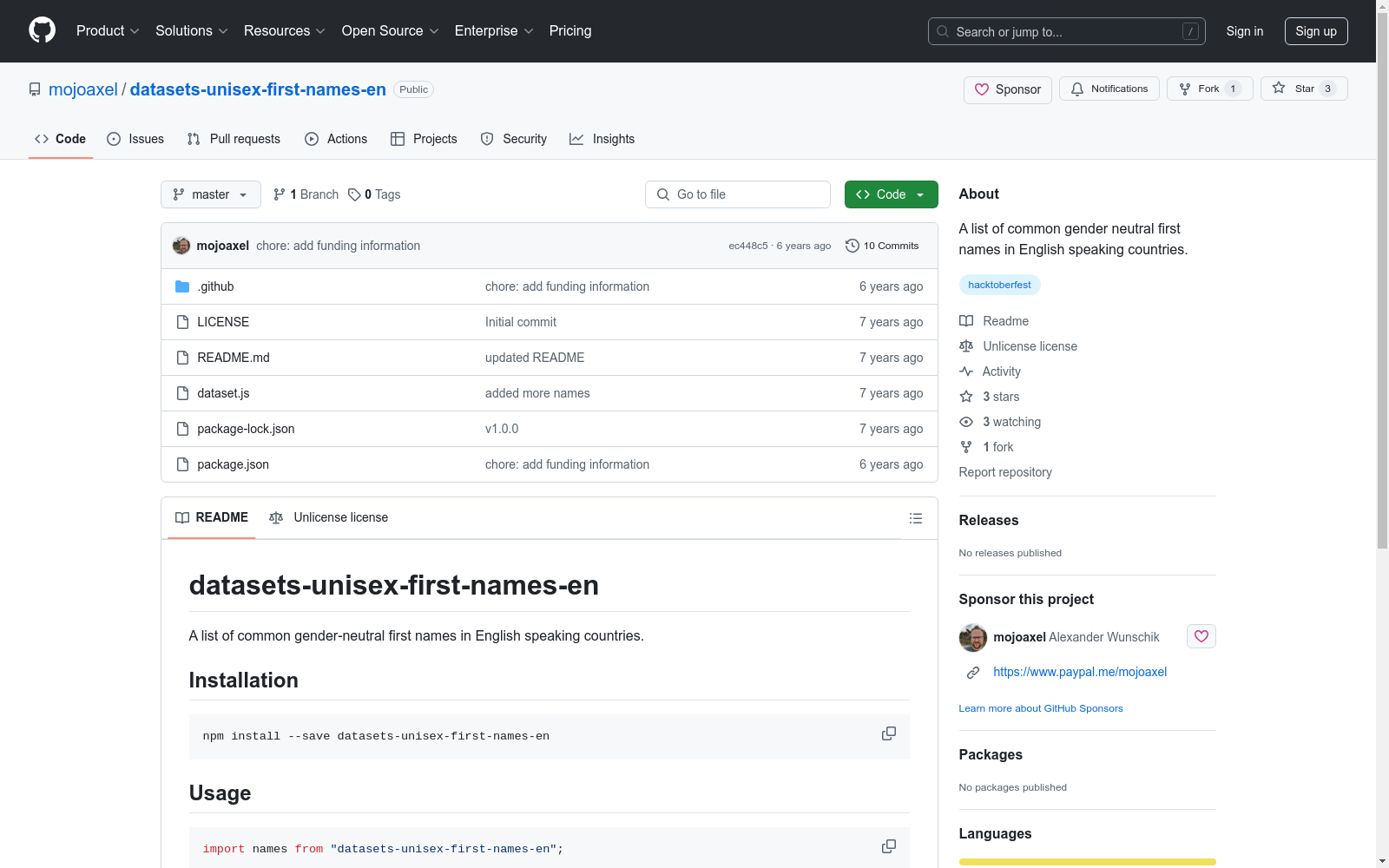Click the Notifications bell icon
Image resolution: width=1389 pixels, height=868 pixels.
tap(1077, 89)
